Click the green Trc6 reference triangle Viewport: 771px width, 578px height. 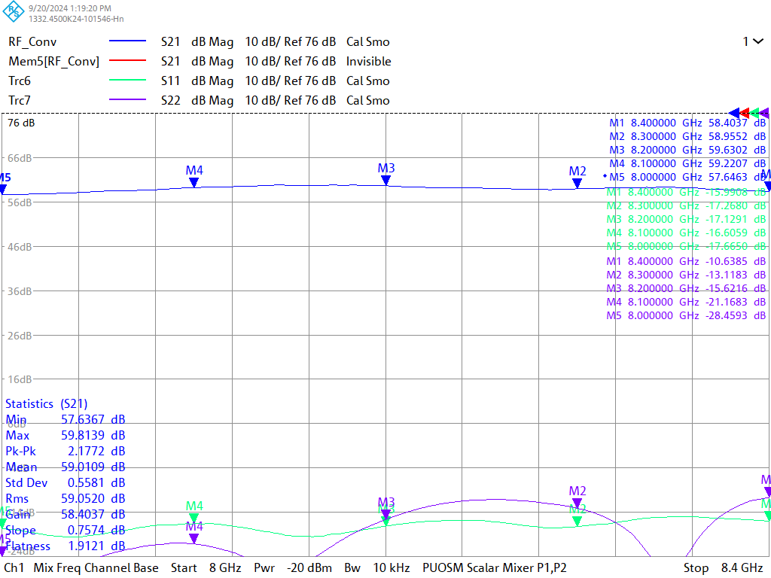pyautogui.click(x=755, y=112)
